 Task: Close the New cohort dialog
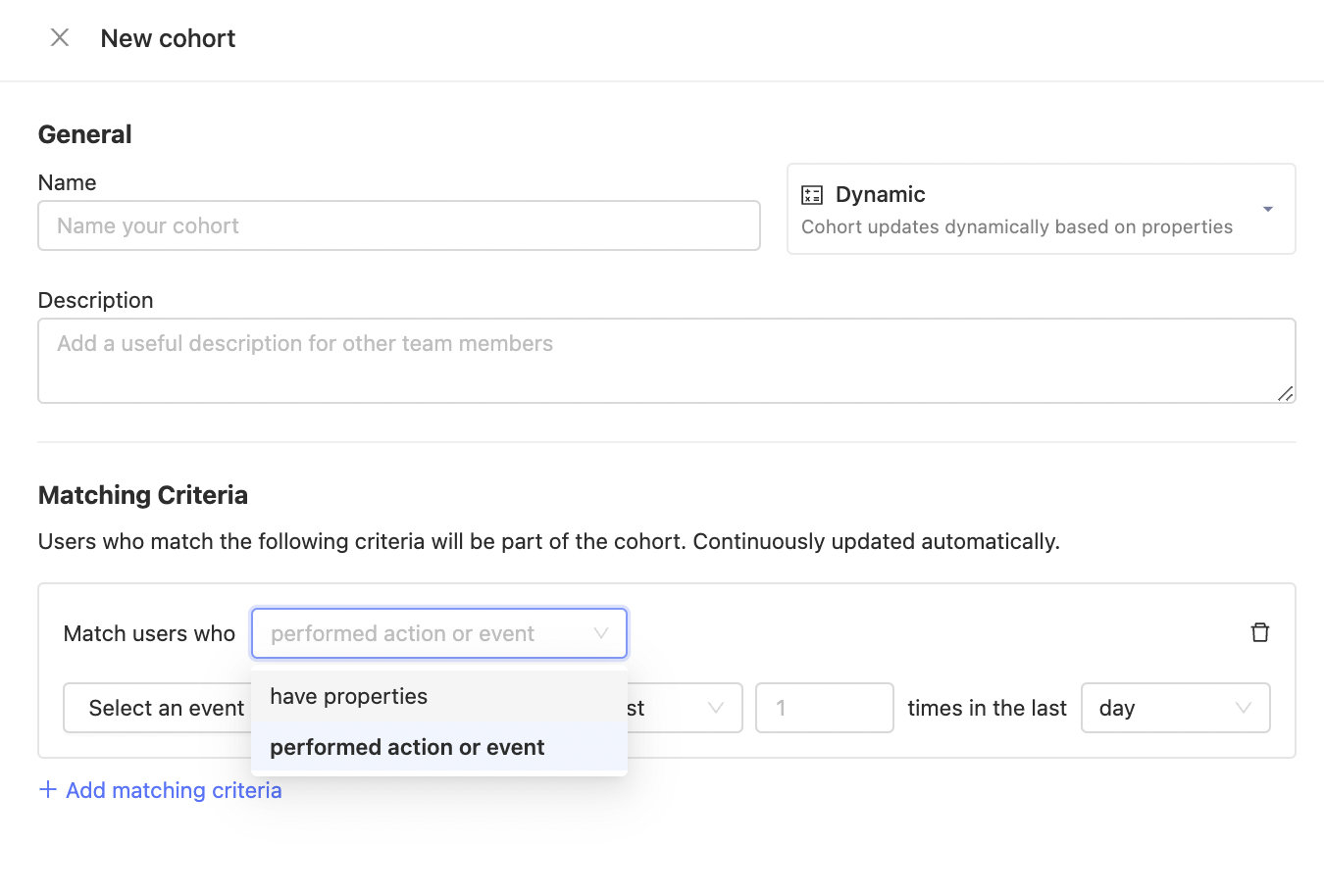tap(59, 37)
